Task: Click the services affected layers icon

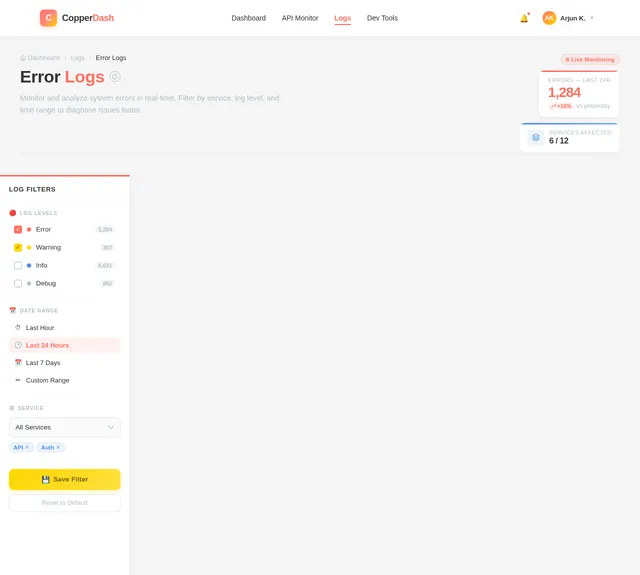Action: coord(536,137)
